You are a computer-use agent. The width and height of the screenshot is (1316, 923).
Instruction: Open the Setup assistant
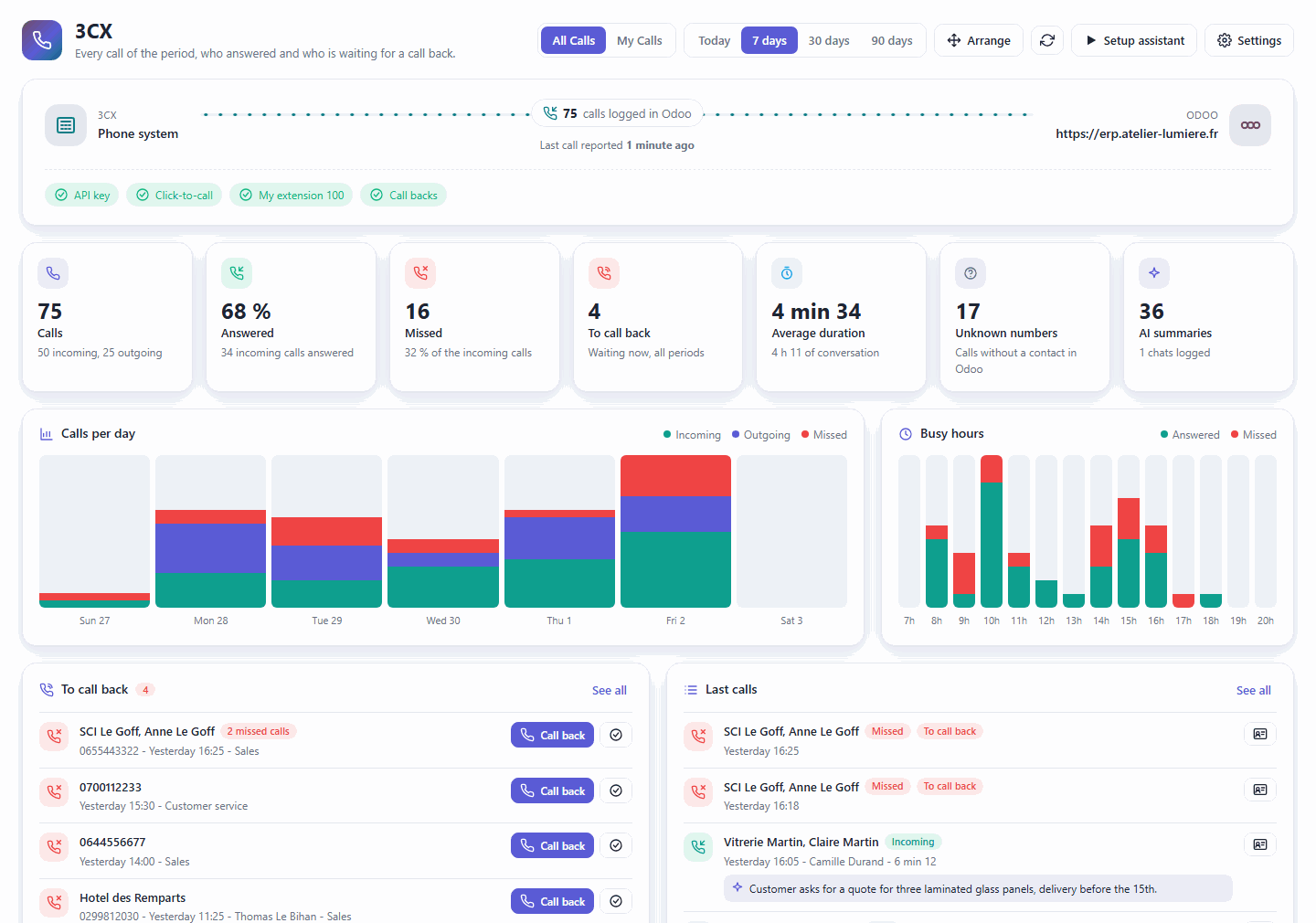pyautogui.click(x=1134, y=40)
